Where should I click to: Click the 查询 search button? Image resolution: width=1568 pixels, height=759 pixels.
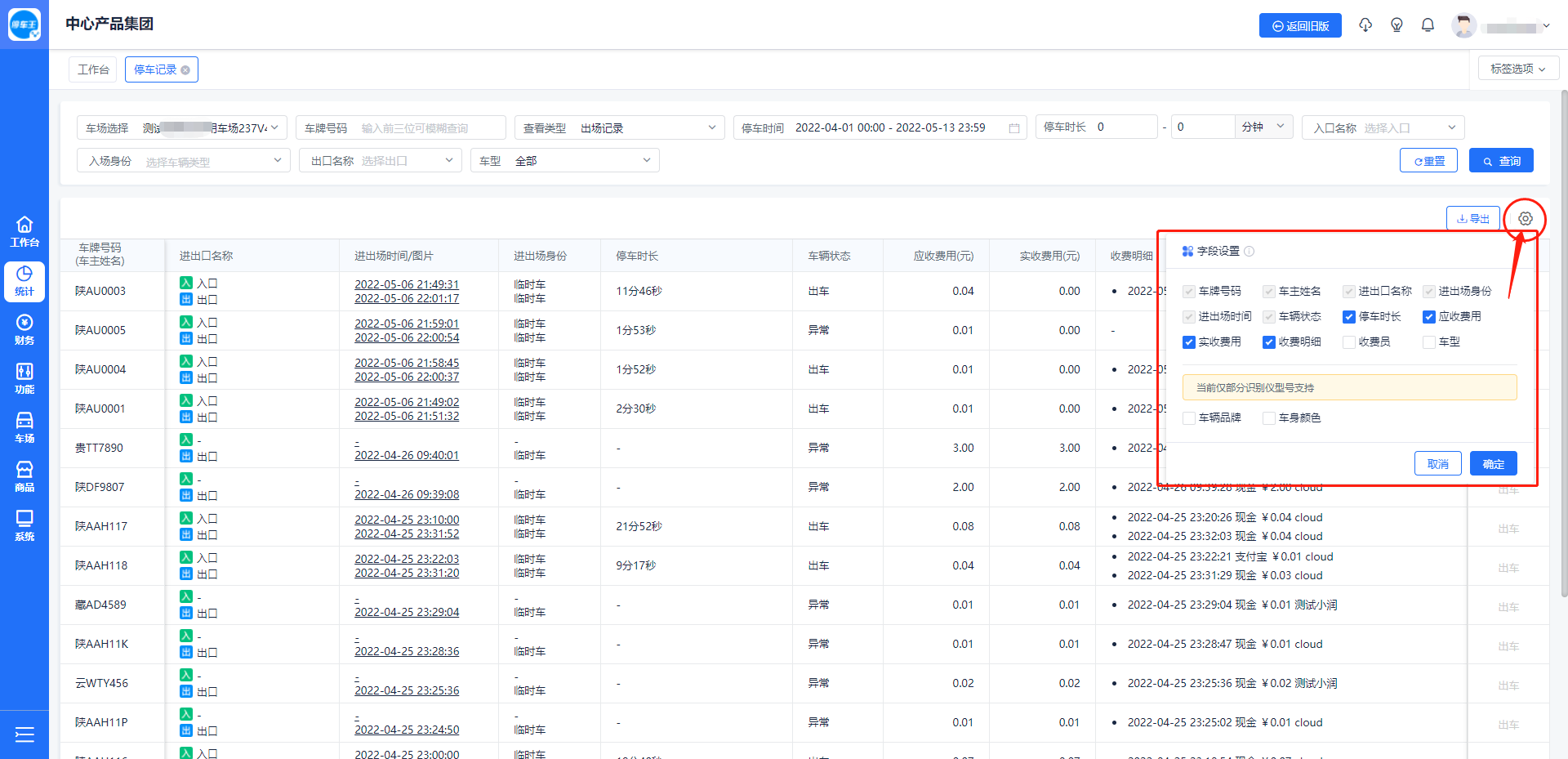click(x=1501, y=161)
